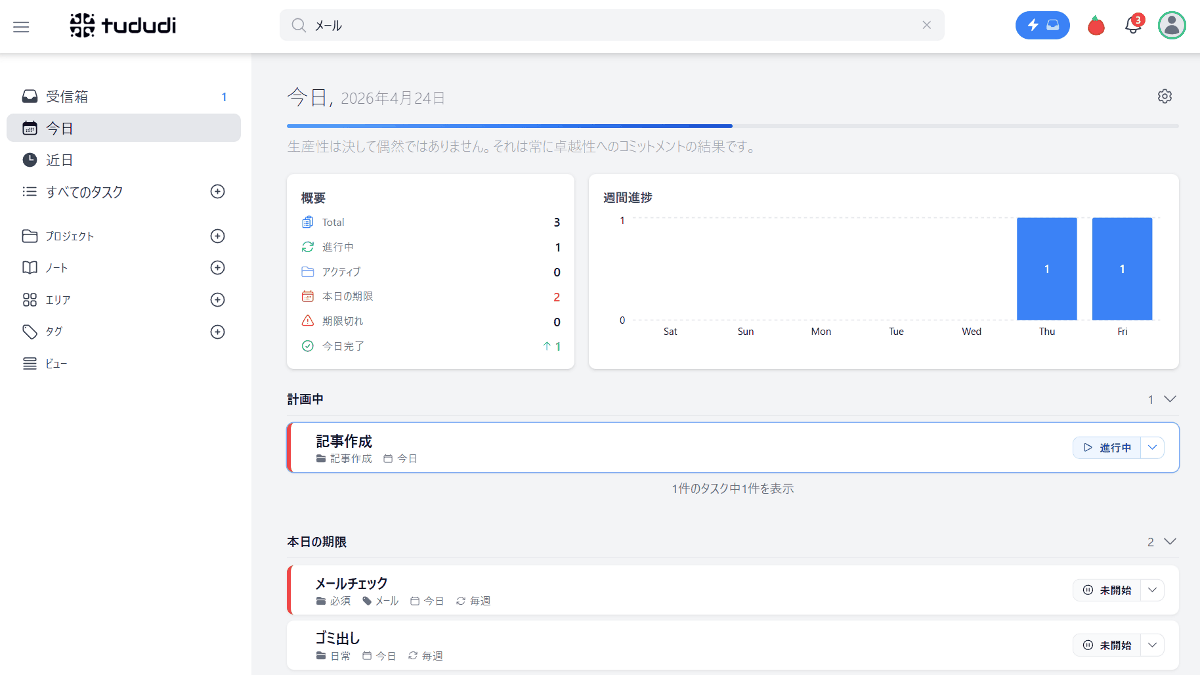Open the profile avatar icon
This screenshot has height=675, width=1200.
[x=1171, y=25]
